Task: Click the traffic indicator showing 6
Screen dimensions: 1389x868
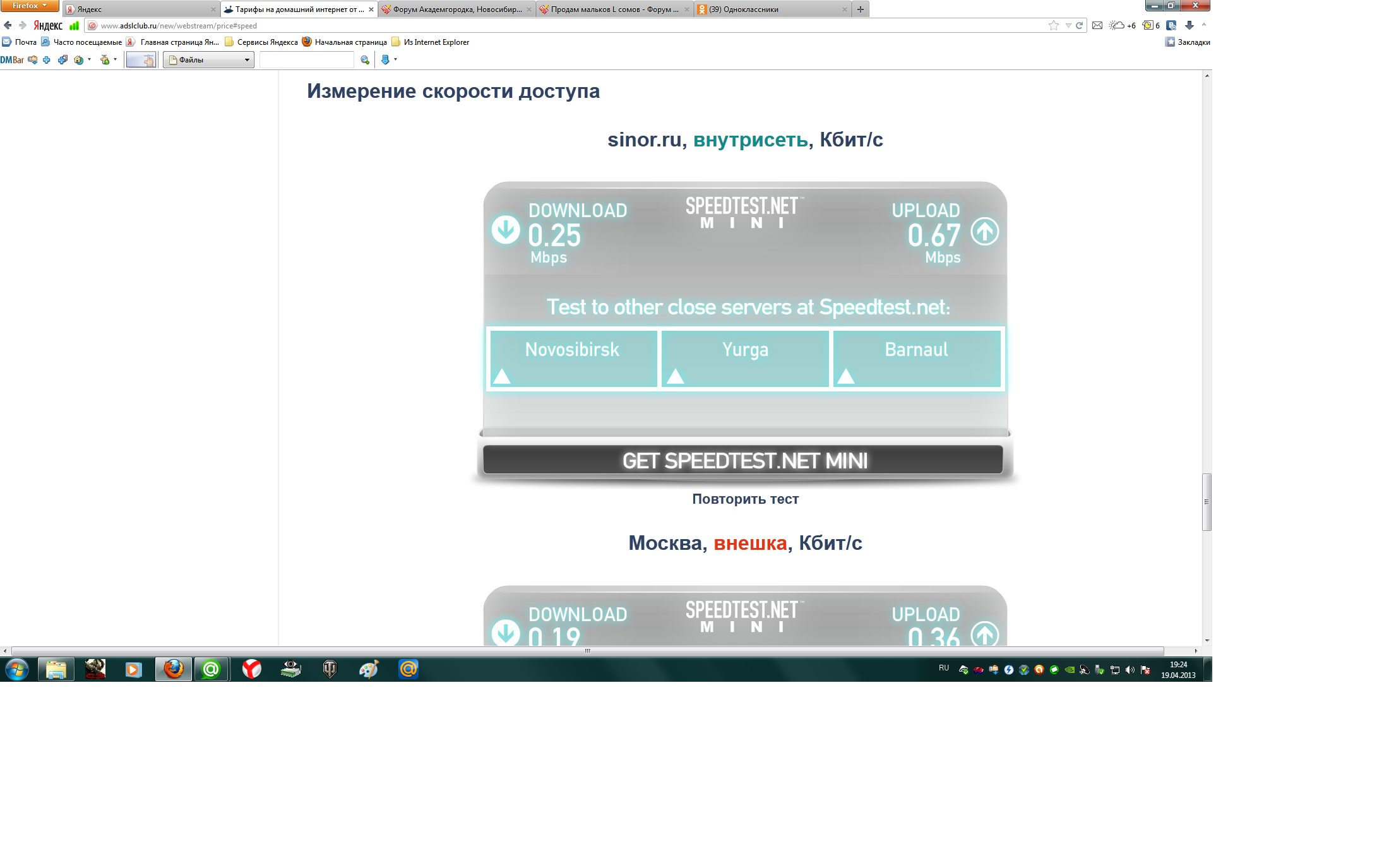Action: pos(1151,25)
